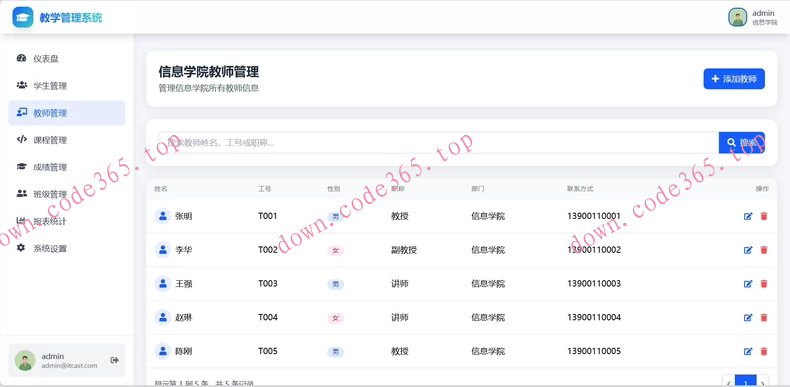Delete teacher 张明 with trash icon

[x=764, y=216]
